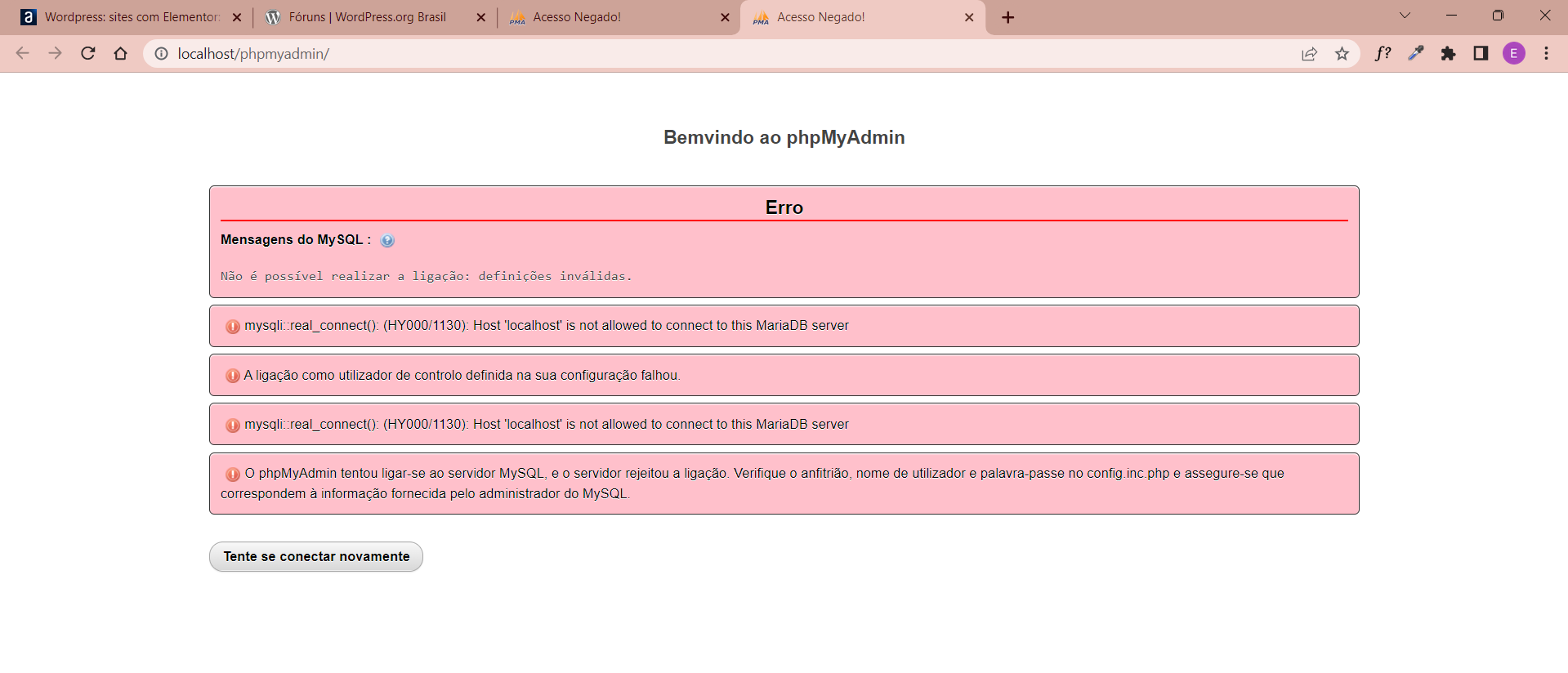Click Tente se conectar novamente button

pos(316,557)
